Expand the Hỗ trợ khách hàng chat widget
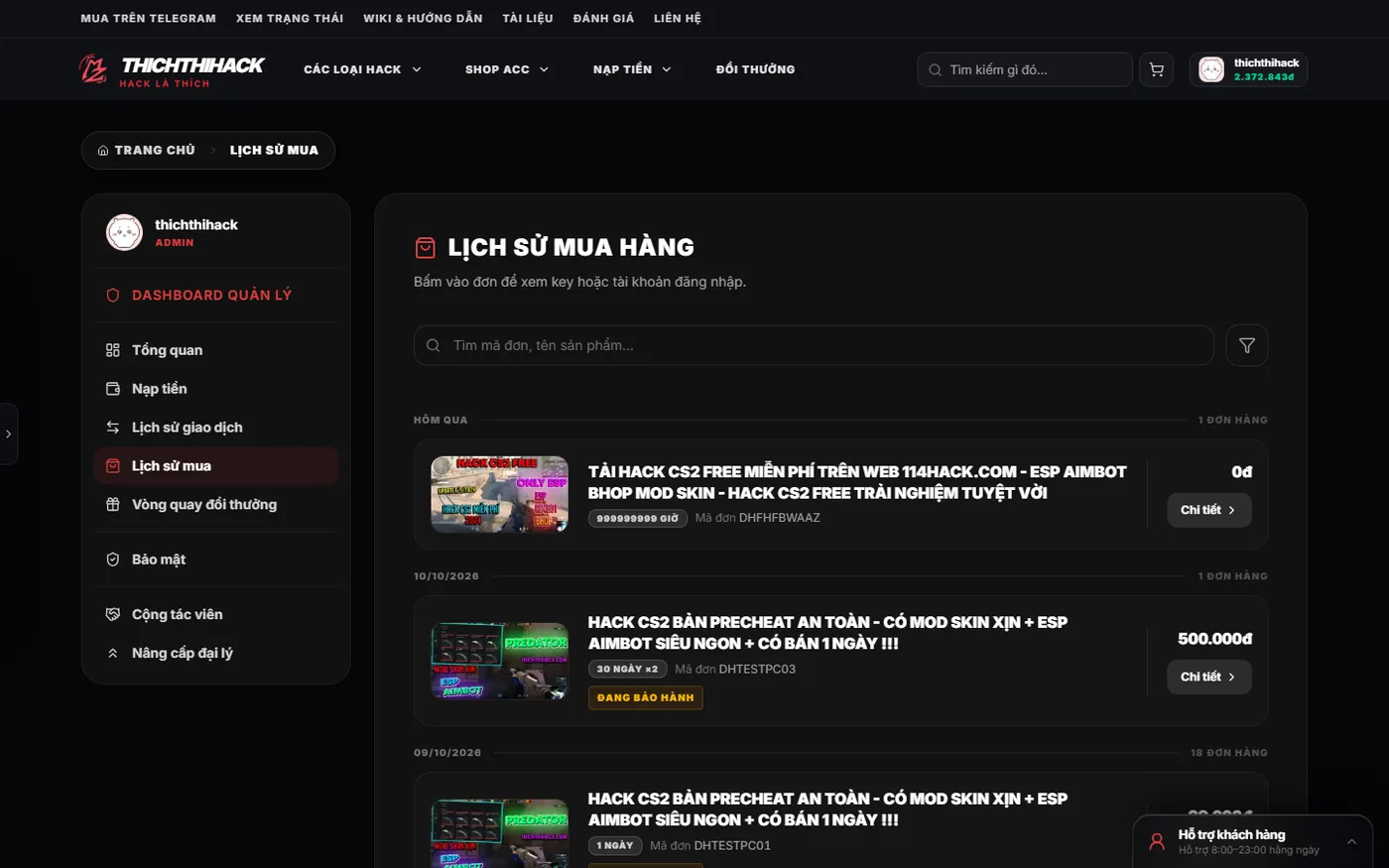Image resolution: width=1389 pixels, height=868 pixels. (1252, 841)
